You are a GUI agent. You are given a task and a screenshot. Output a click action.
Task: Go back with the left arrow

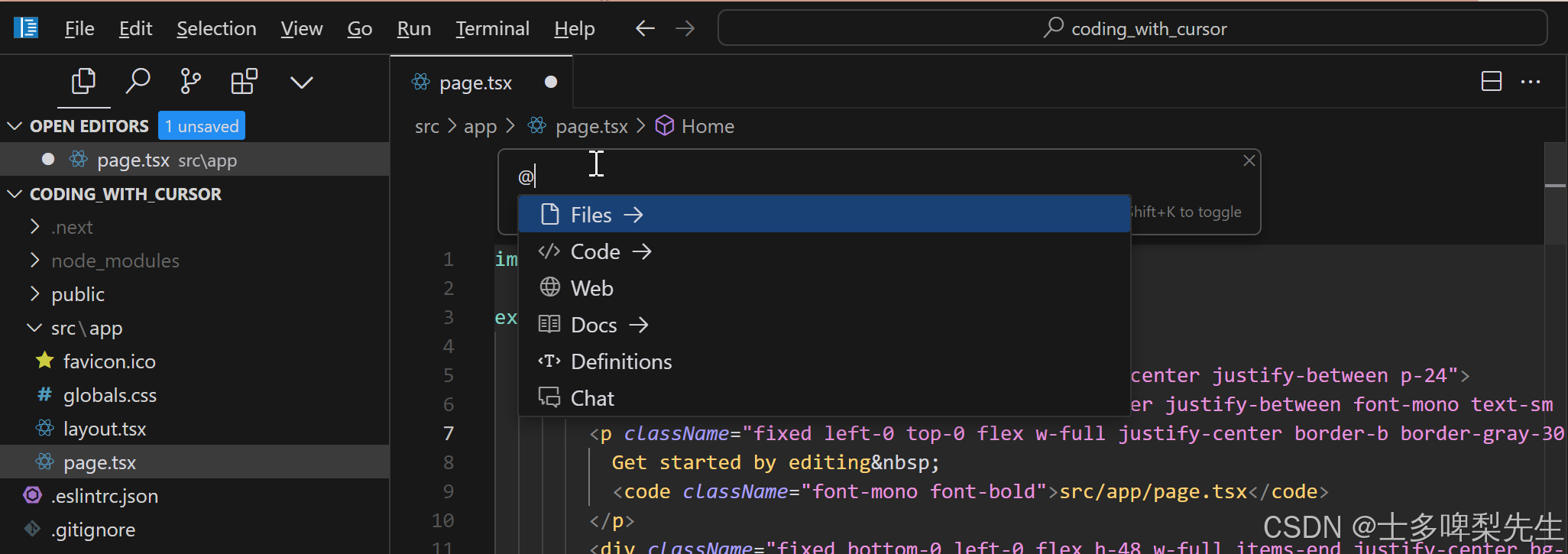(645, 28)
